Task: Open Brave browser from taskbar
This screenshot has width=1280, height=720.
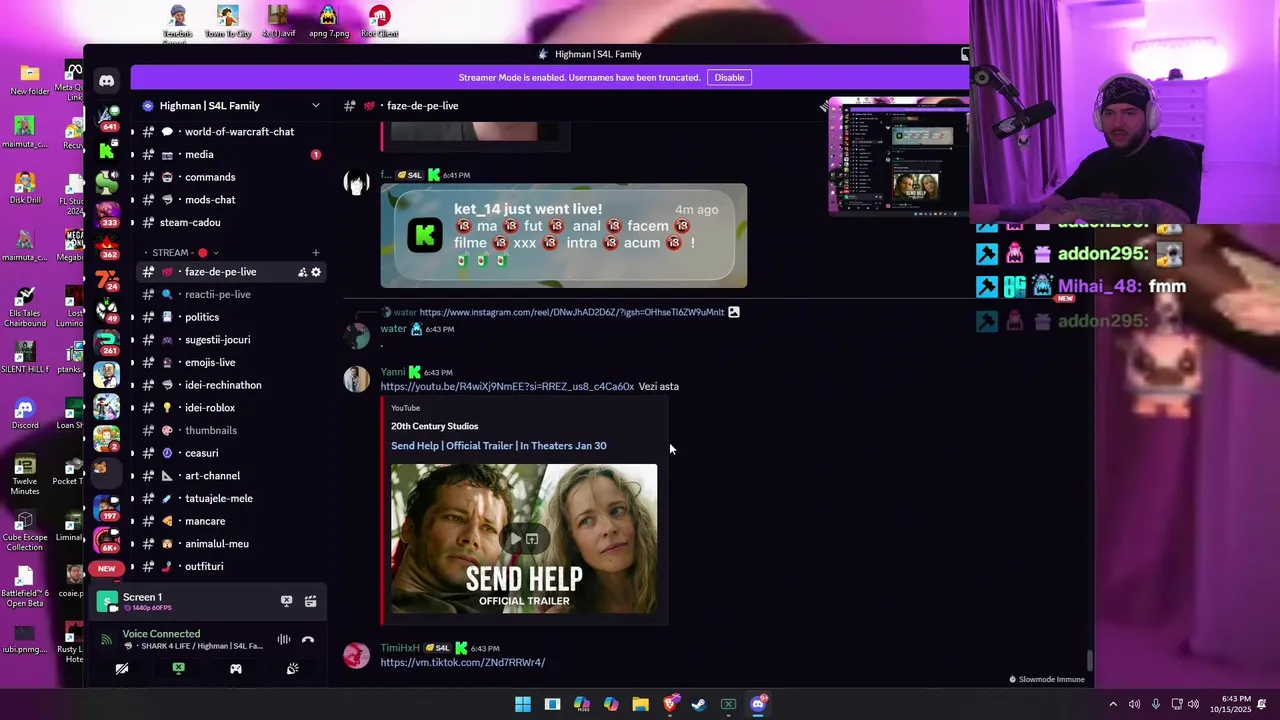Action: tap(670, 704)
